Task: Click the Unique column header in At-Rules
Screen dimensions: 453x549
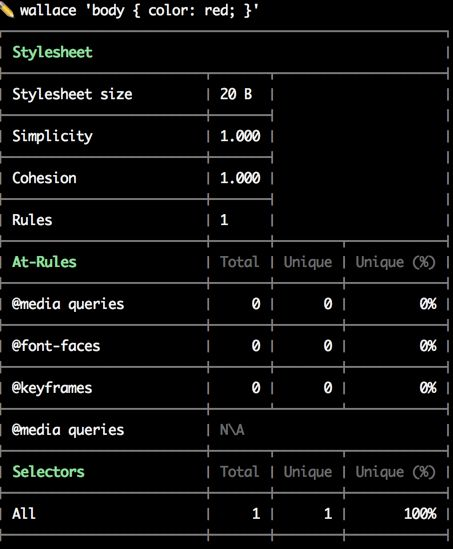Action: [x=308, y=262]
